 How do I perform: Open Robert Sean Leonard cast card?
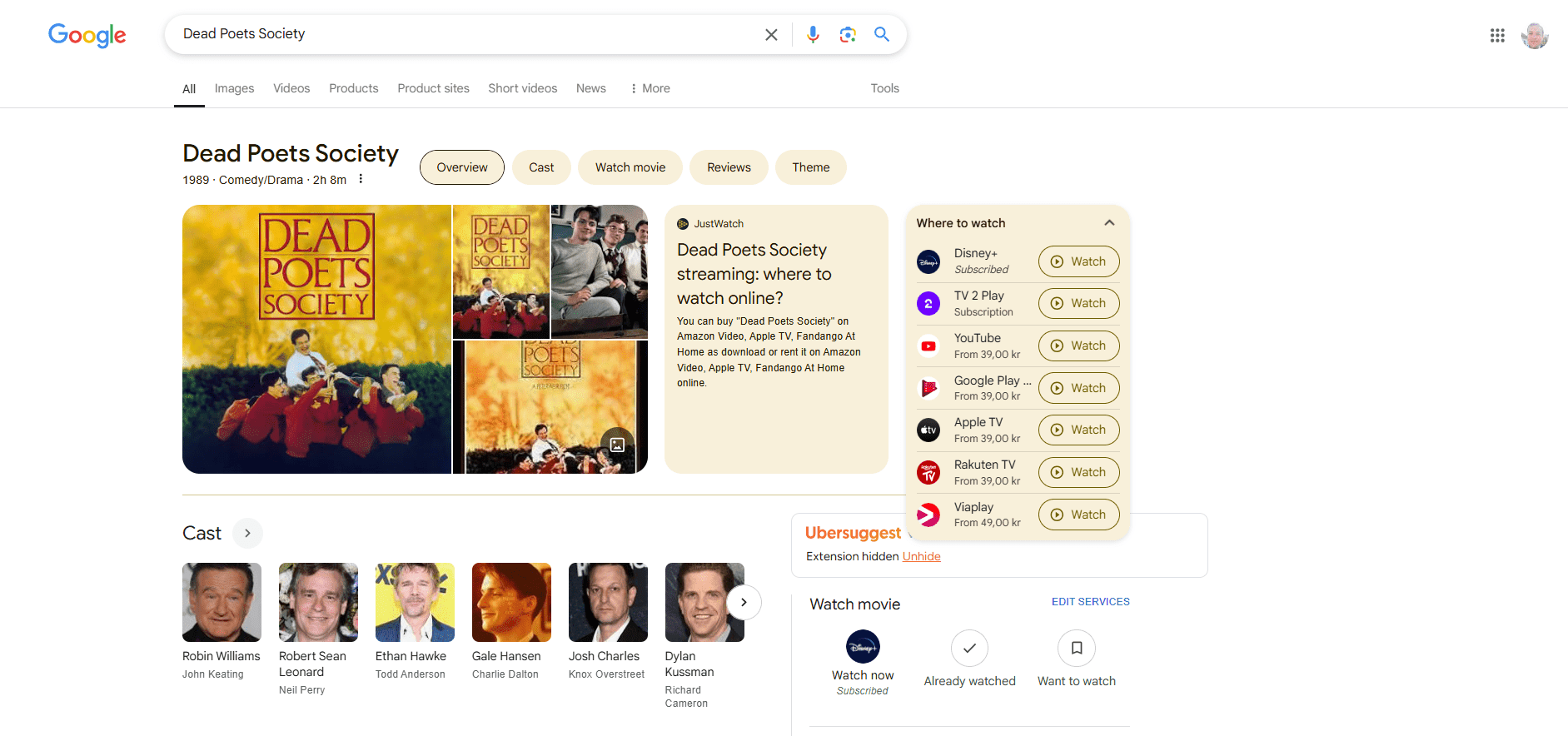click(x=318, y=629)
